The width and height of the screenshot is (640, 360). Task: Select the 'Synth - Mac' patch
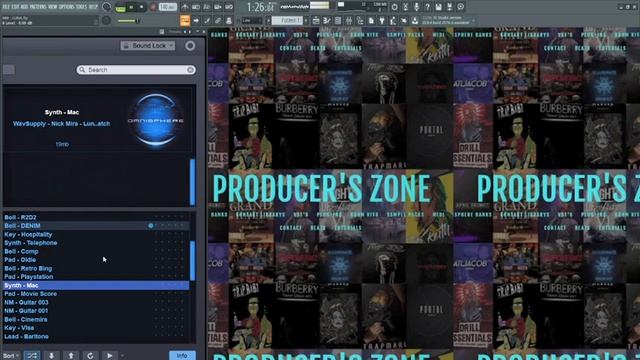(x=96, y=285)
